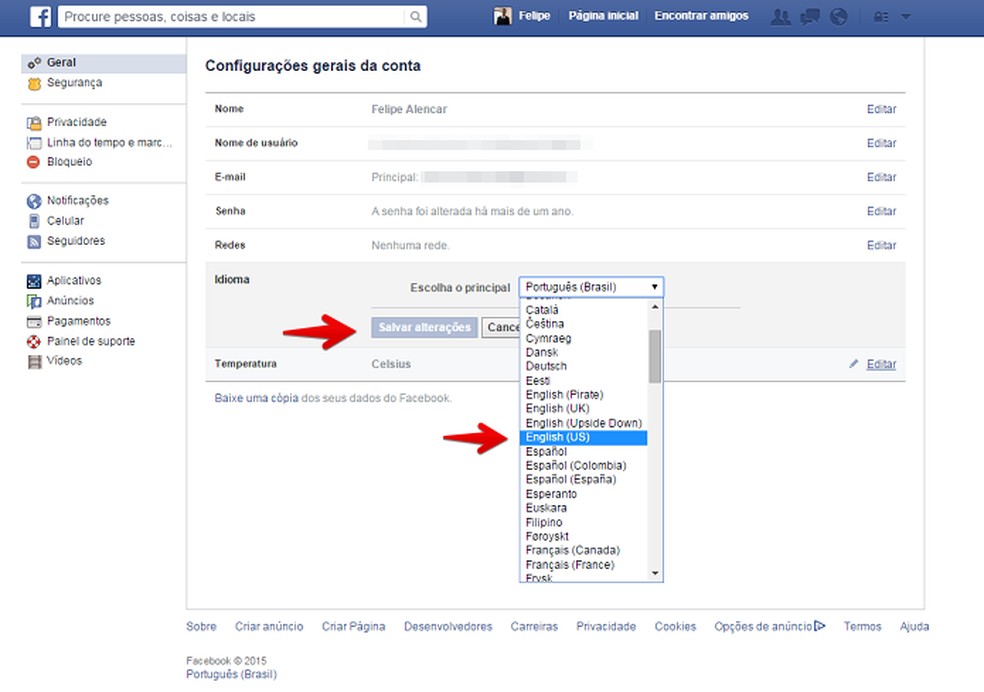Click the language list scroll down arrow
This screenshot has height=692, width=984.
(x=655, y=573)
